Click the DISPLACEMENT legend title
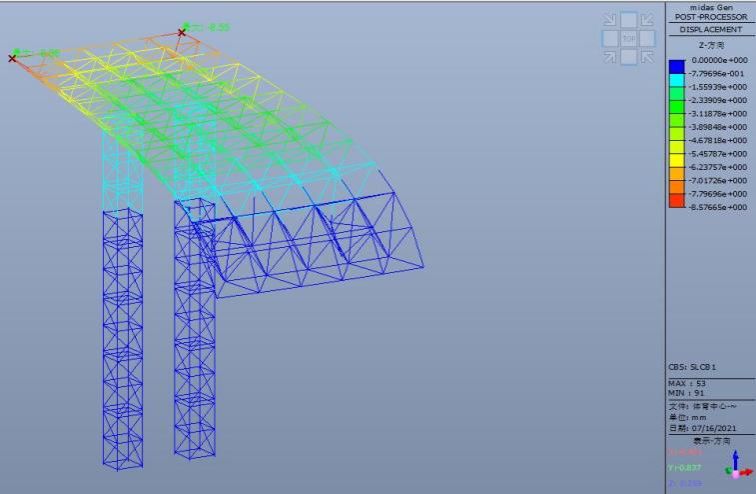 [x=711, y=30]
